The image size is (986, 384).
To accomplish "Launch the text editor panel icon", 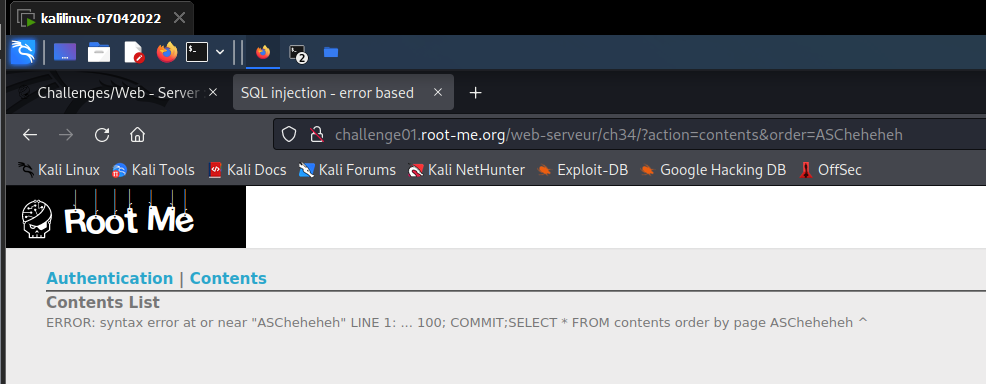I will coord(133,52).
